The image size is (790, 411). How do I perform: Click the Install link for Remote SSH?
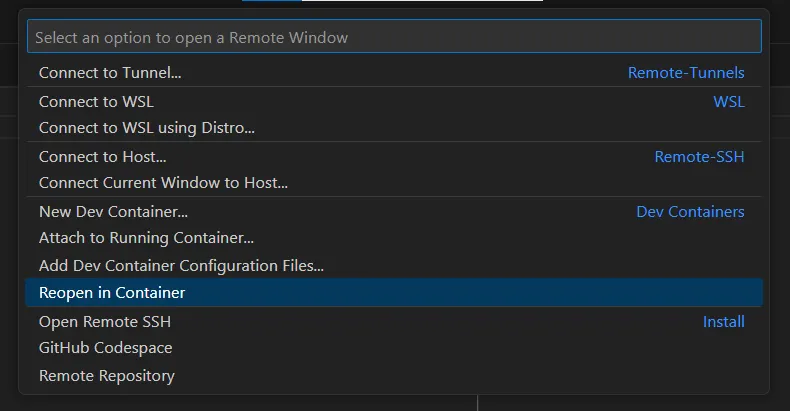[x=723, y=322]
